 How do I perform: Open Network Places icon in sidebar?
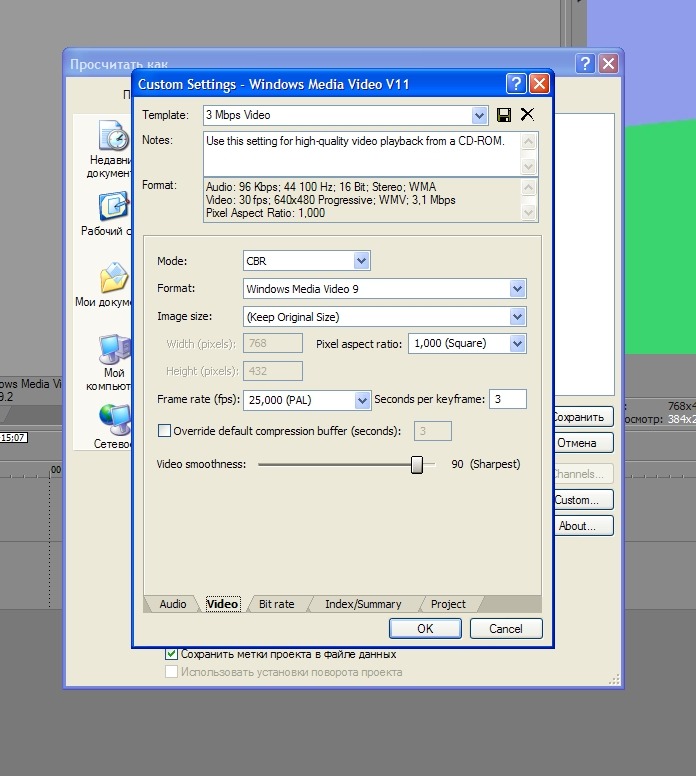(115, 420)
